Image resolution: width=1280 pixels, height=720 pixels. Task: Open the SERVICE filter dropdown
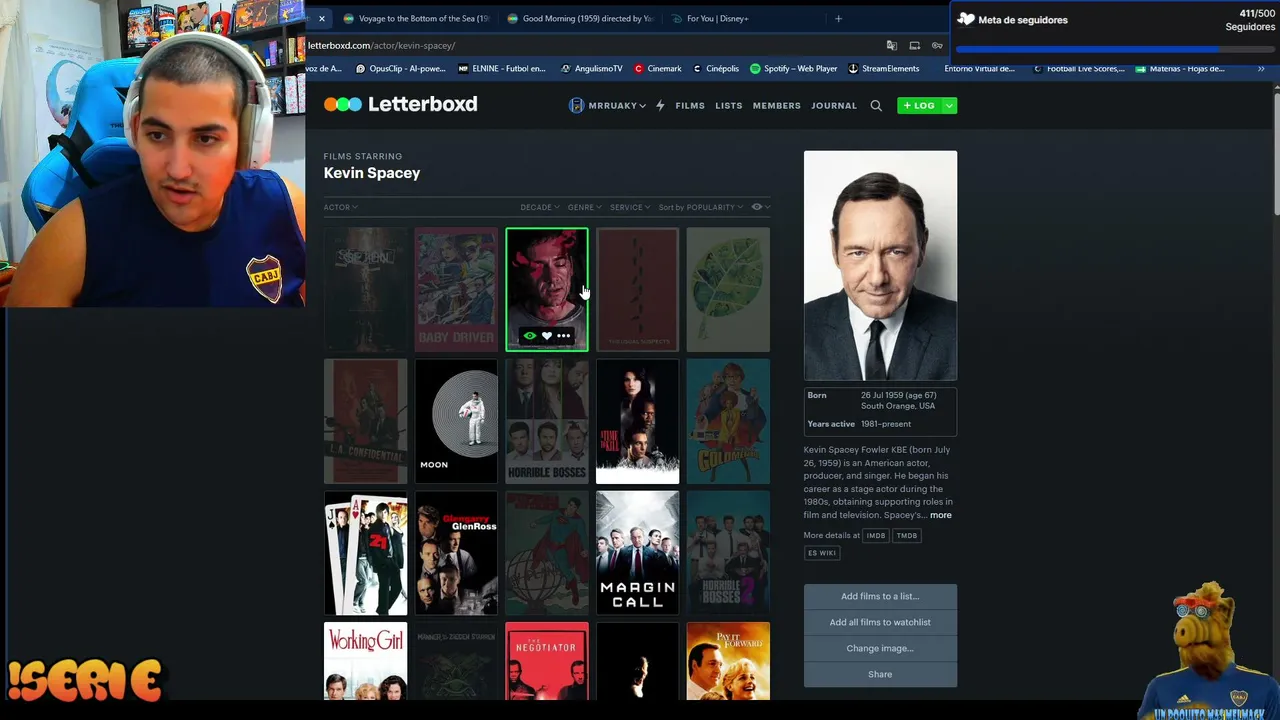click(x=630, y=207)
